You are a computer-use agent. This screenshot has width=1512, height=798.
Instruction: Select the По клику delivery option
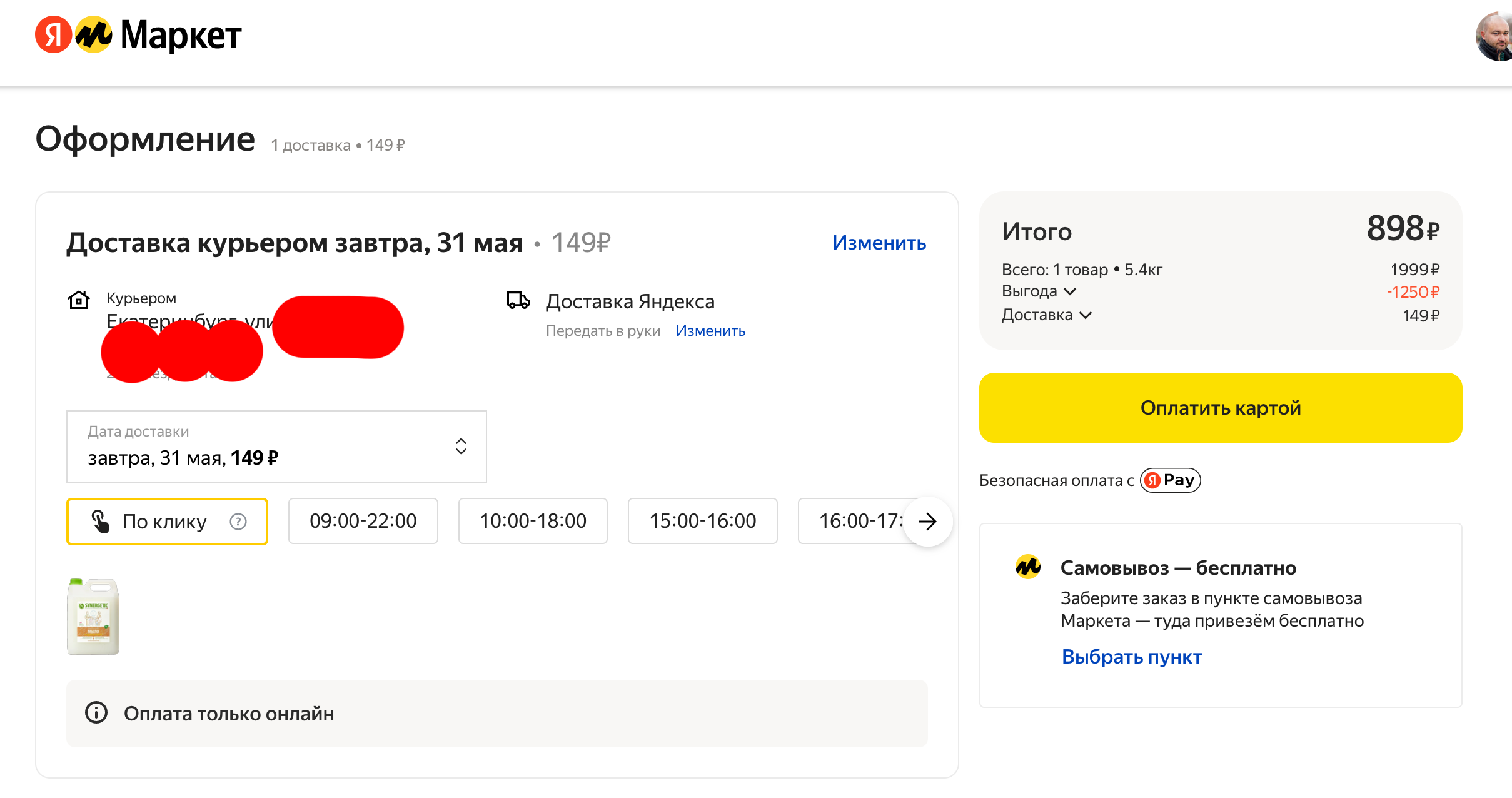coord(165,522)
